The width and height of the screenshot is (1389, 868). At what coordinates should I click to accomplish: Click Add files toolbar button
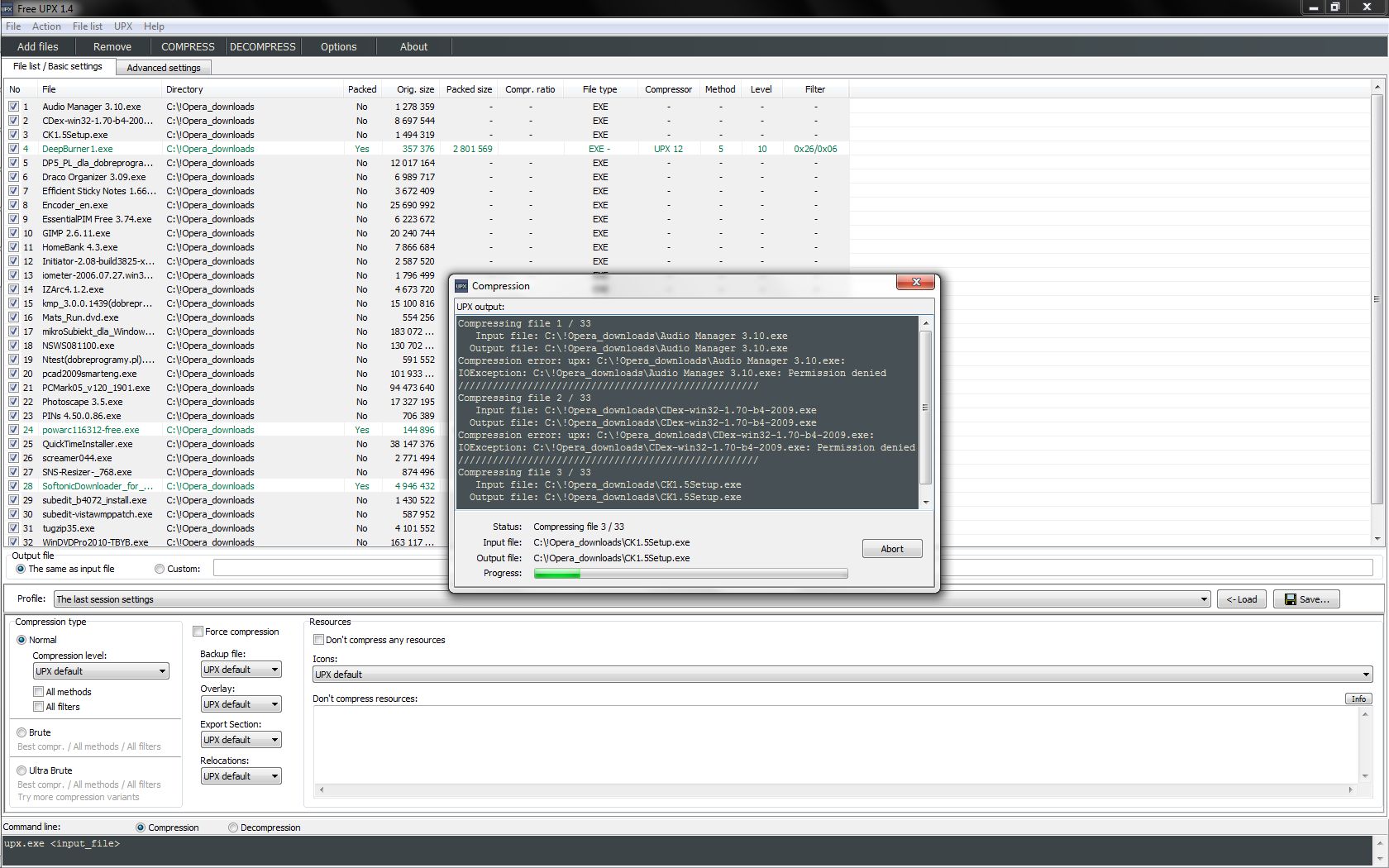point(38,47)
